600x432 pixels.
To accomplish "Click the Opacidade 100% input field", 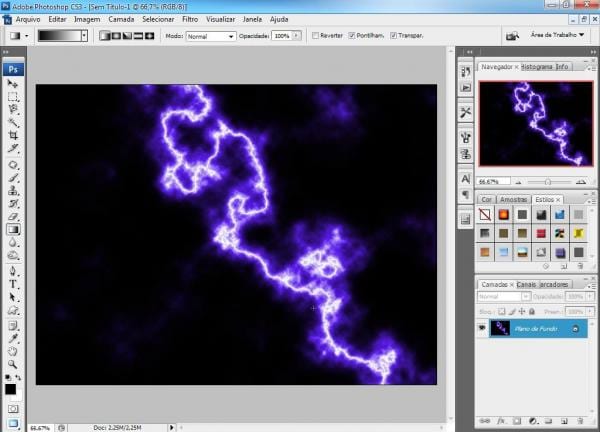I will [282, 36].
